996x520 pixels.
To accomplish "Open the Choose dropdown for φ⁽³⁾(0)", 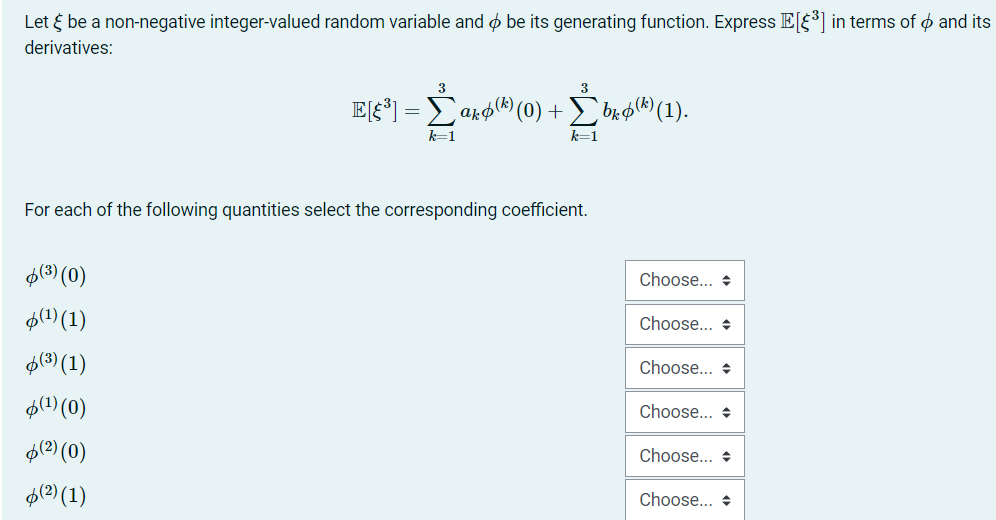I will tap(685, 280).
